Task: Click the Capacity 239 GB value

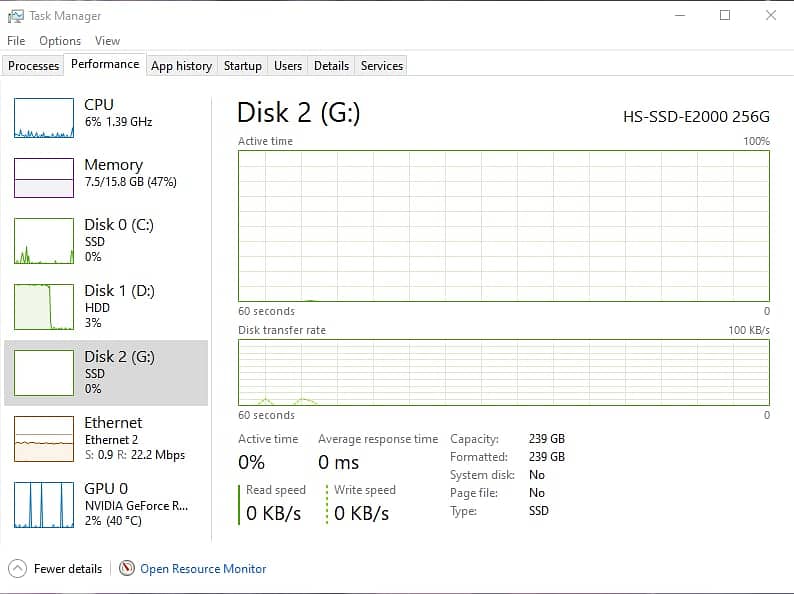Action: [x=547, y=439]
